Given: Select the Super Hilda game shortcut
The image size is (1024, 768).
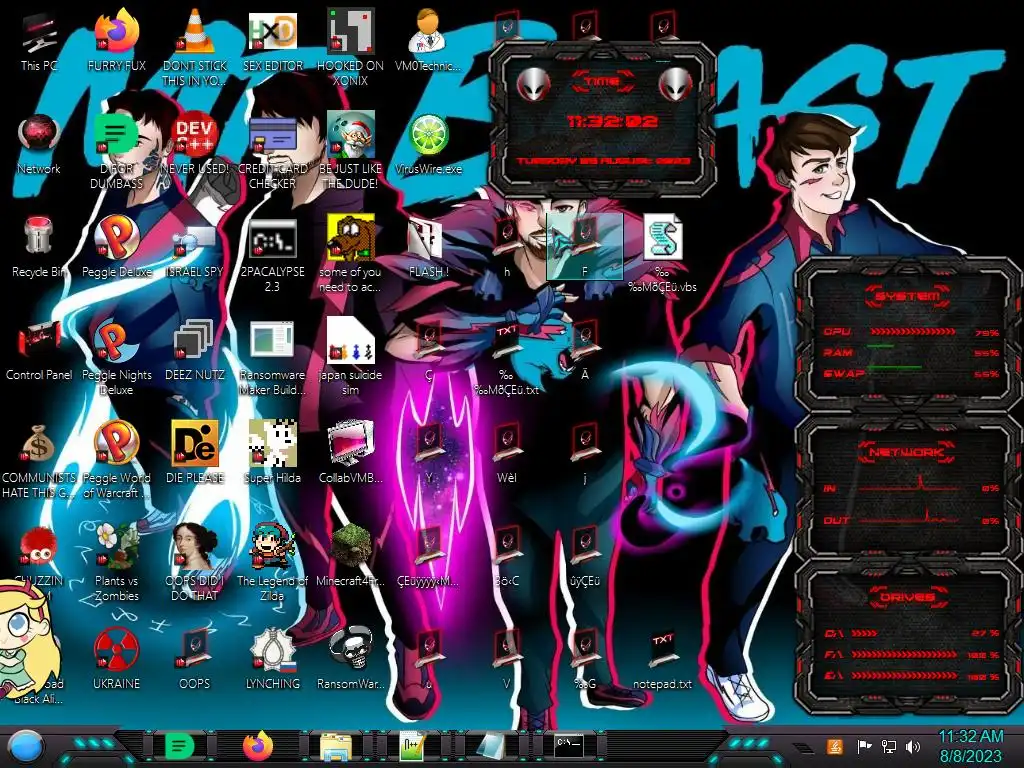Looking at the screenshot, I should (272, 454).
